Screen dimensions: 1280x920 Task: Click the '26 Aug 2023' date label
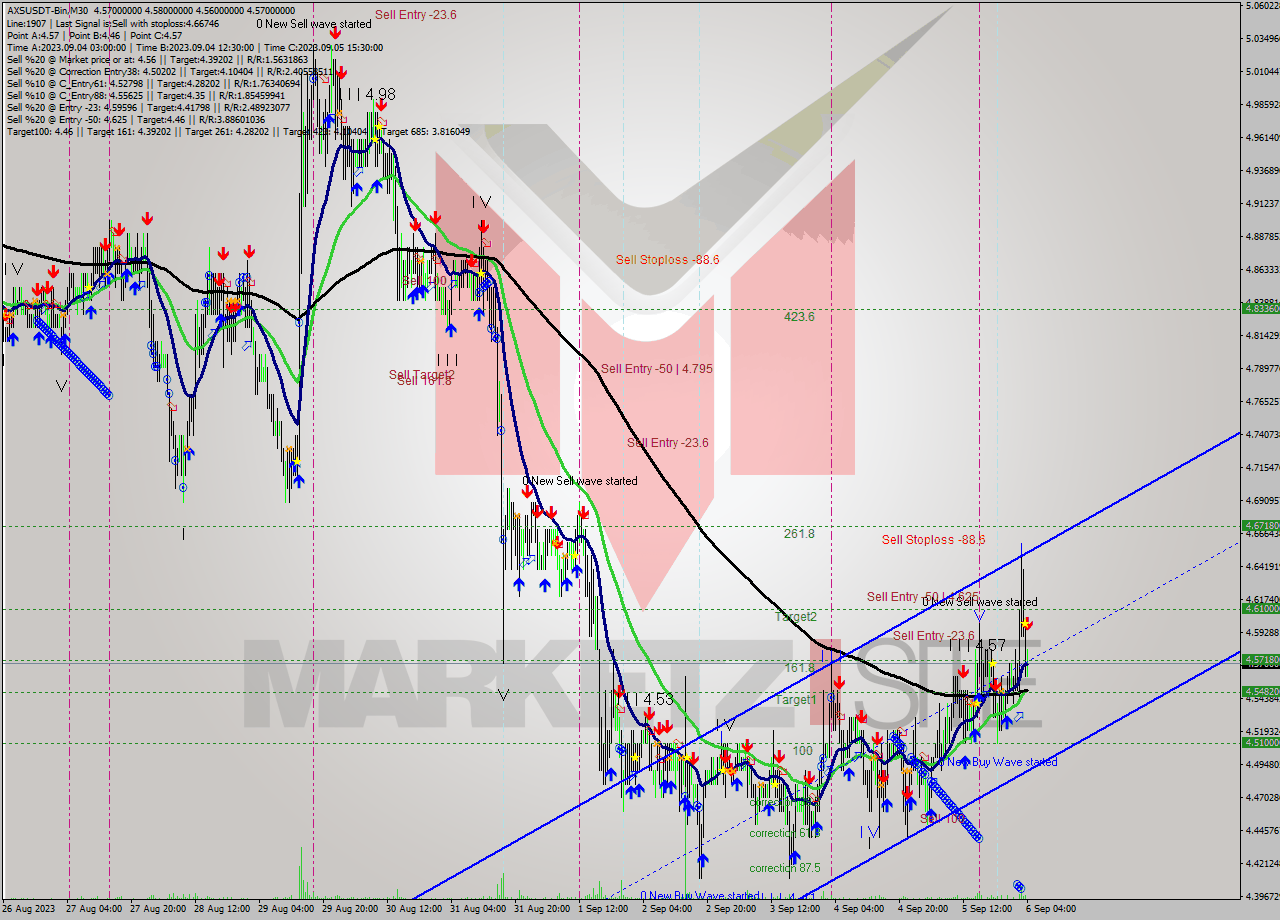pyautogui.click(x=28, y=909)
